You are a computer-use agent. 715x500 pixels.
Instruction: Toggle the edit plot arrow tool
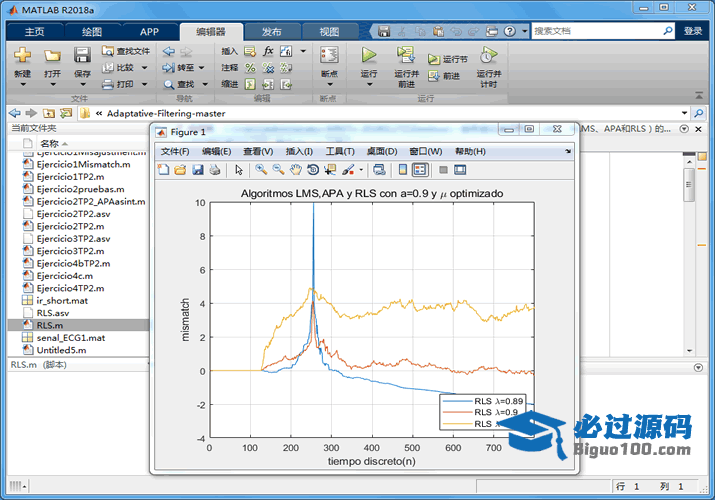[x=238, y=170]
